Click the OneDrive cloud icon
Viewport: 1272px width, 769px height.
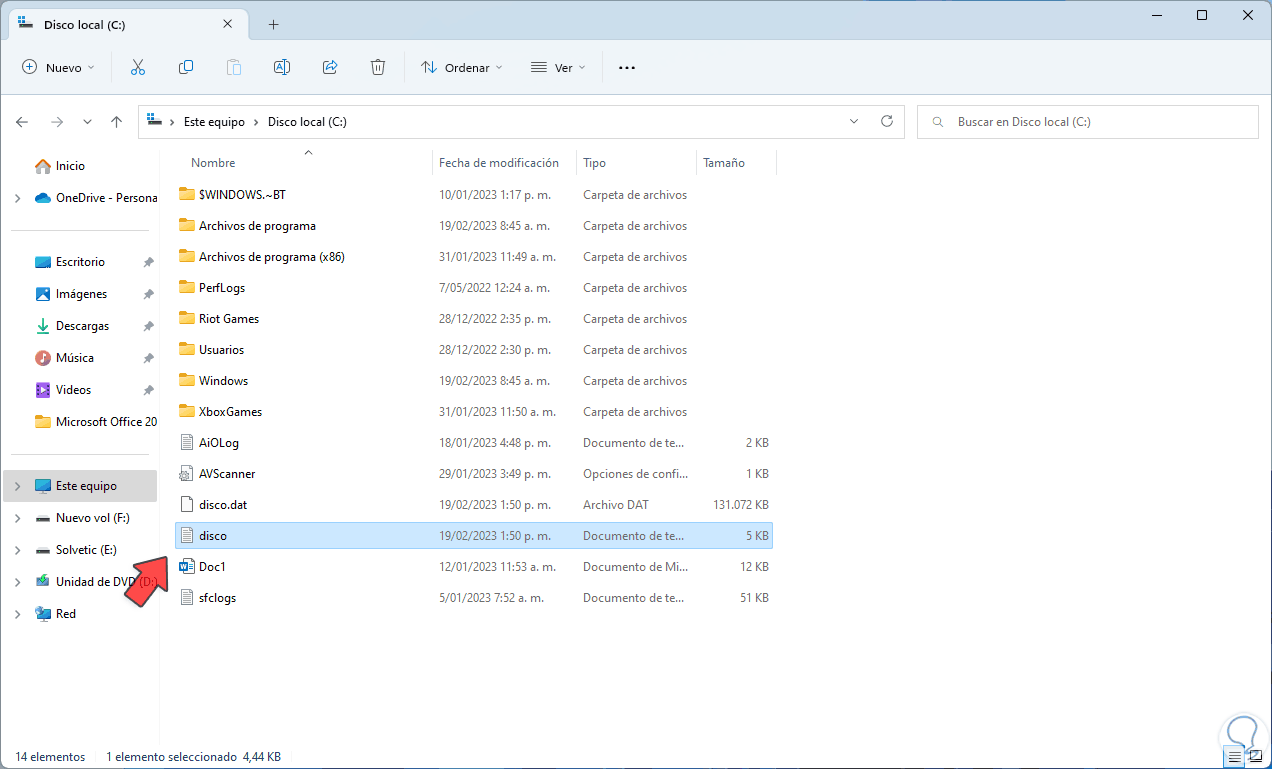tap(43, 198)
